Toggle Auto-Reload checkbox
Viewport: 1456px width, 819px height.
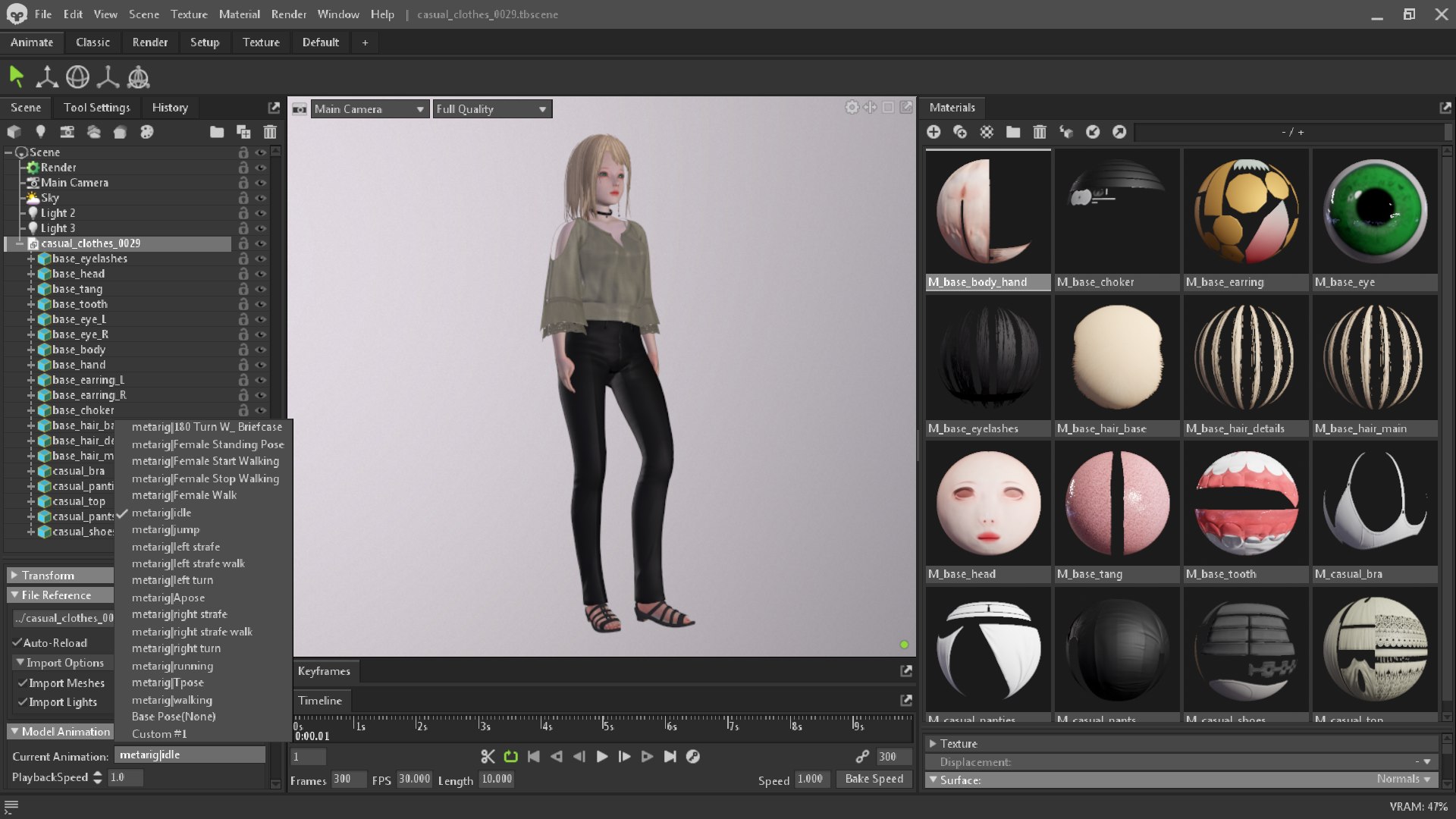click(17, 642)
